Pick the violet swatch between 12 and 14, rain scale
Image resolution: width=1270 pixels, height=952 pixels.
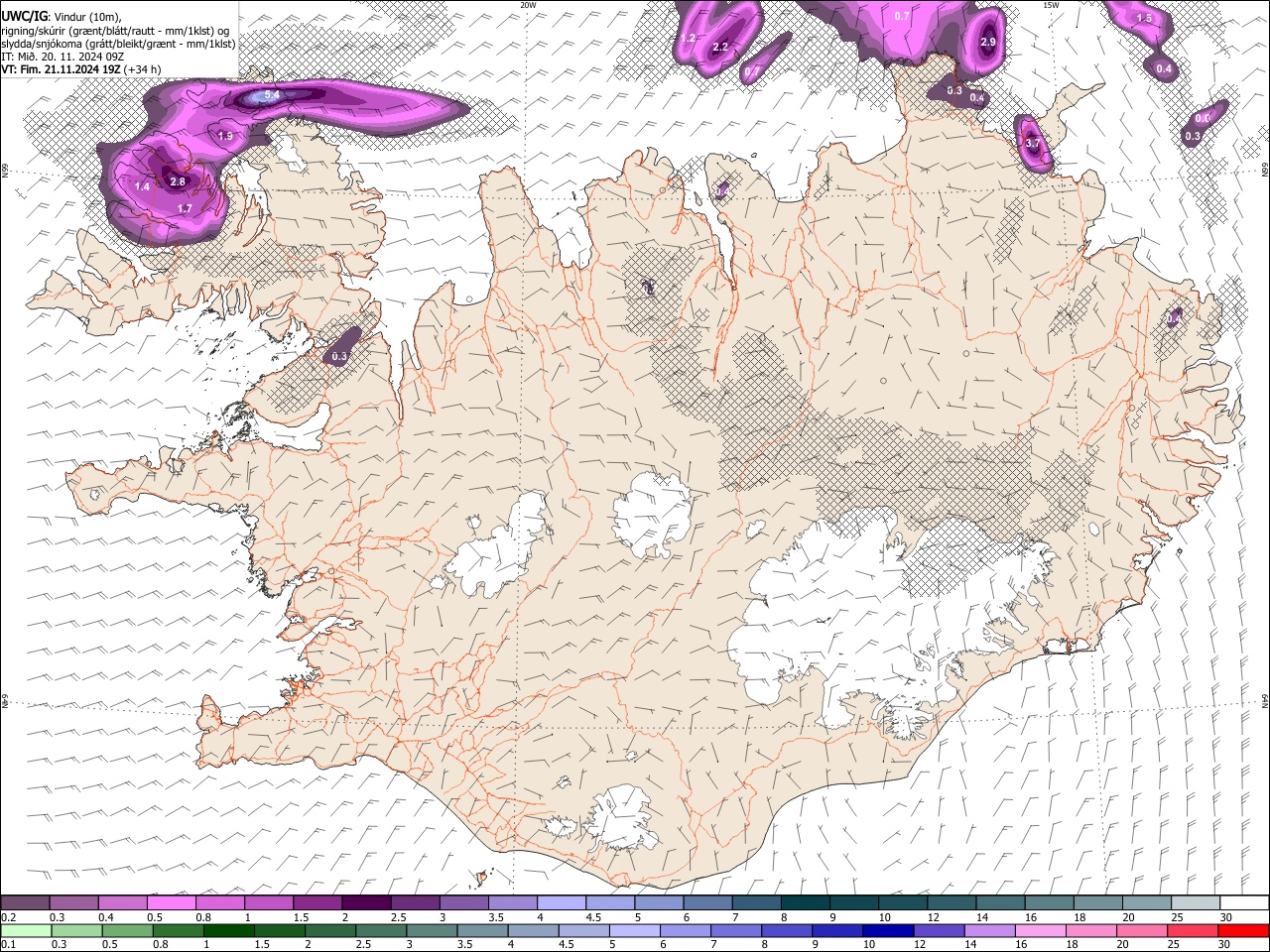tap(939, 930)
